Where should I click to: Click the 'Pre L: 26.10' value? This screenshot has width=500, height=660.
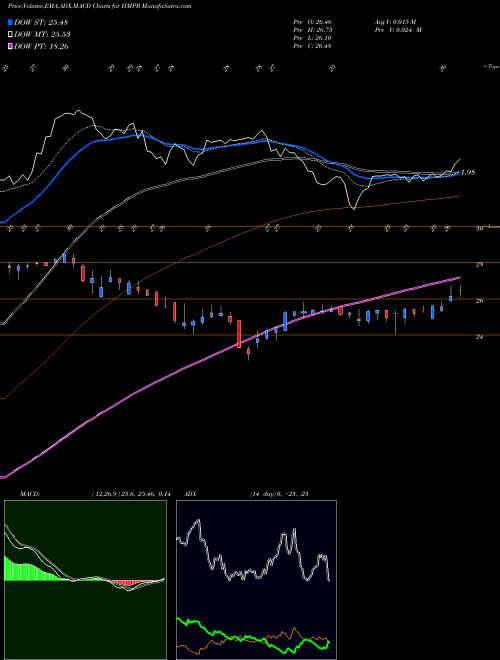click(313, 37)
